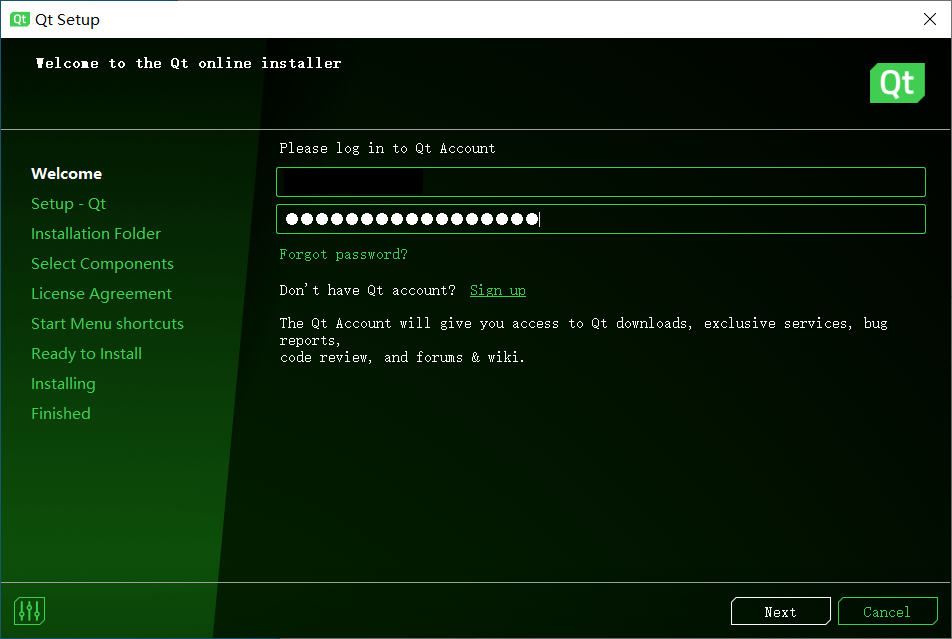
Task: Click the 'Welcome to the Qt online installer' heading
Action: (188, 63)
